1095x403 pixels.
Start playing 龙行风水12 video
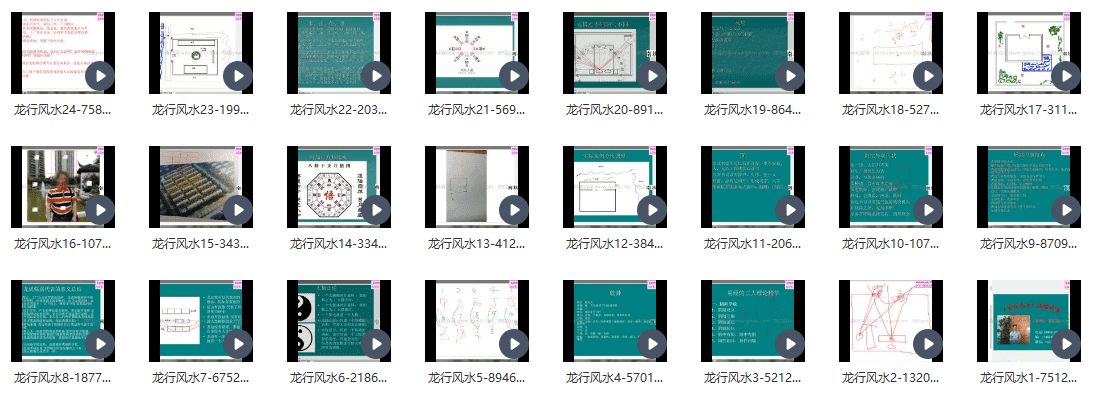[652, 210]
